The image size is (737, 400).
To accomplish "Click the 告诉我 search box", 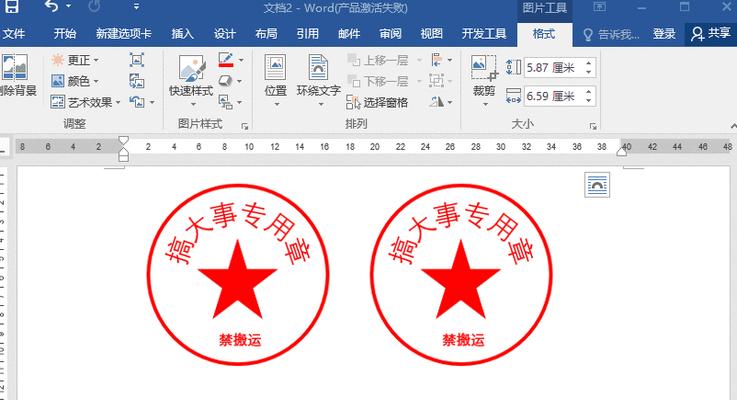I will coord(611,34).
